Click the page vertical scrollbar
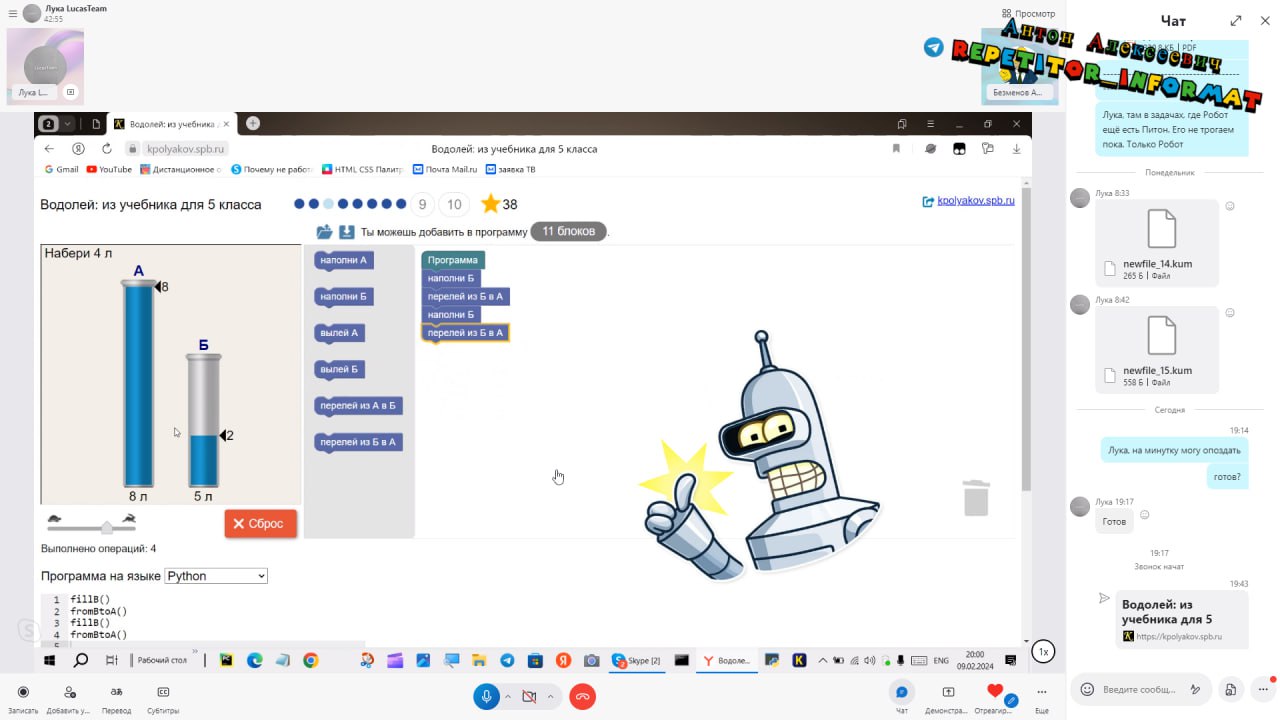 (1026, 340)
